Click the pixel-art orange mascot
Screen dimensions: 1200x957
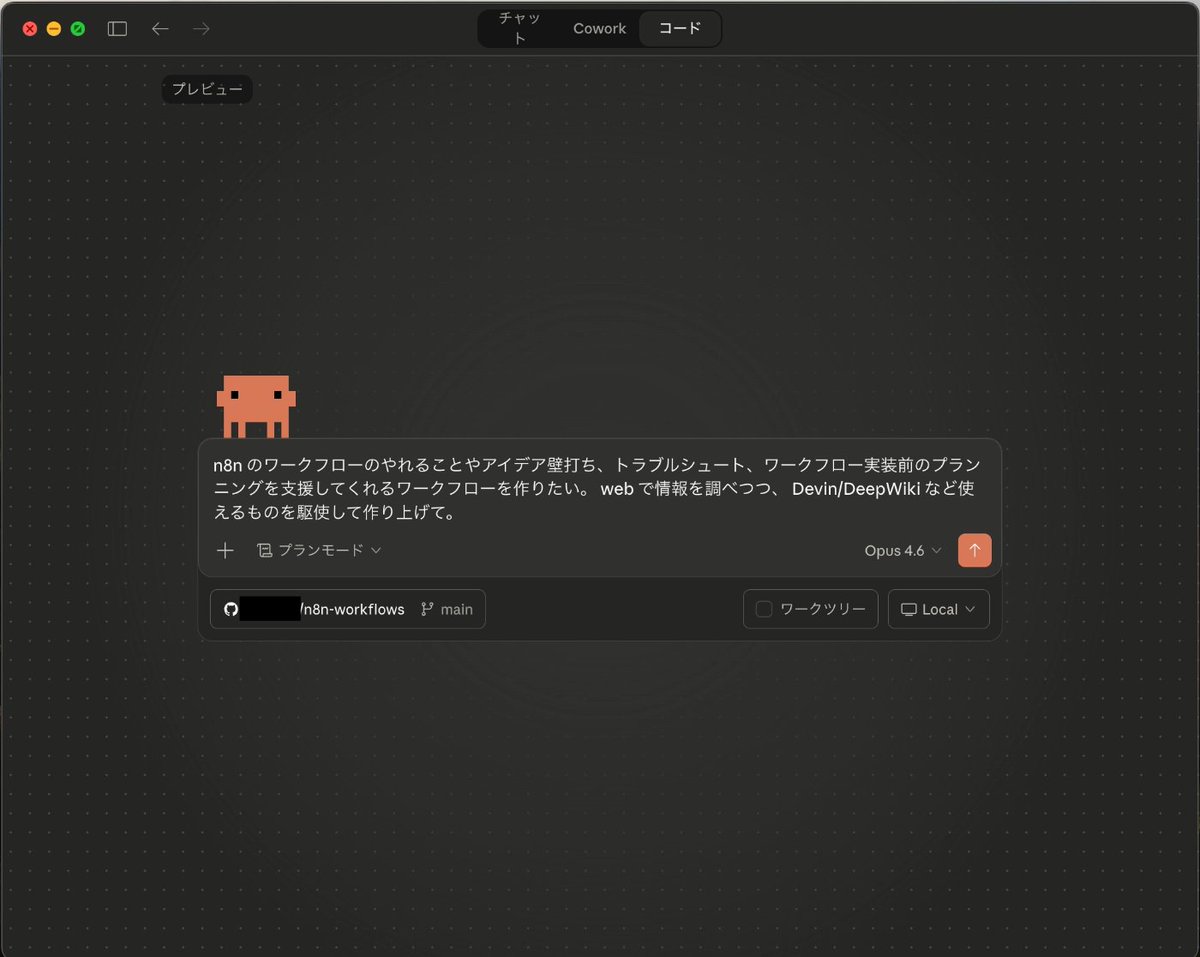click(256, 406)
